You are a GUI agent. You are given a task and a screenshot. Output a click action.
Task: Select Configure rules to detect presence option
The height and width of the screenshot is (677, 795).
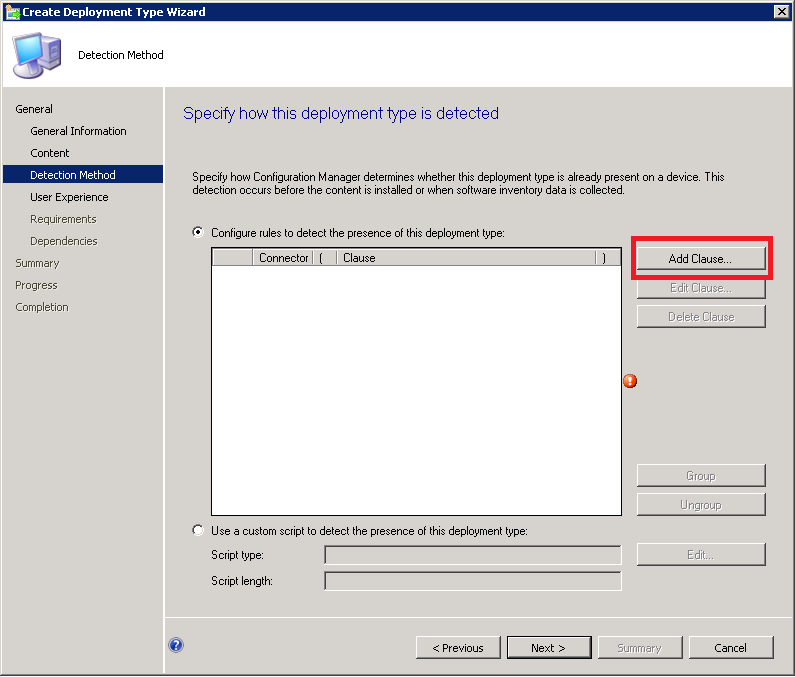coord(198,232)
